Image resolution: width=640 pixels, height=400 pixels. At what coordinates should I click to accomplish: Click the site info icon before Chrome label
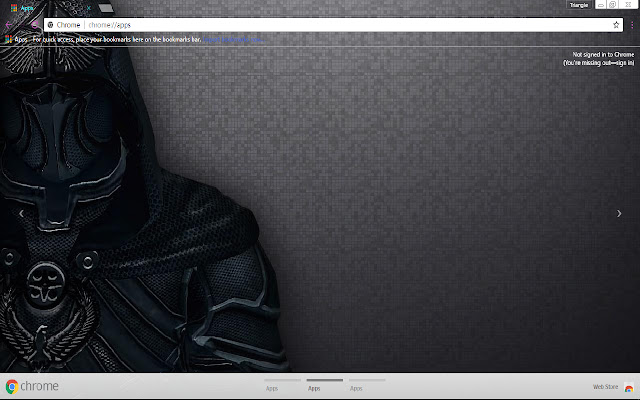tap(51, 25)
